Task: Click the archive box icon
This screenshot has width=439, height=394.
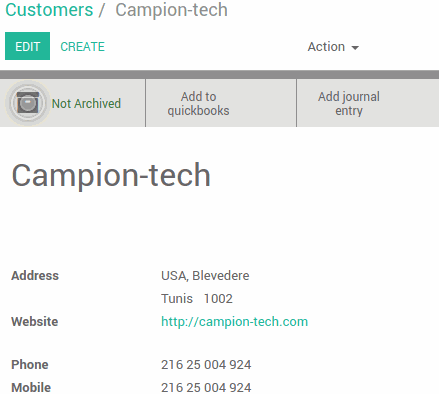Action: tap(28, 103)
